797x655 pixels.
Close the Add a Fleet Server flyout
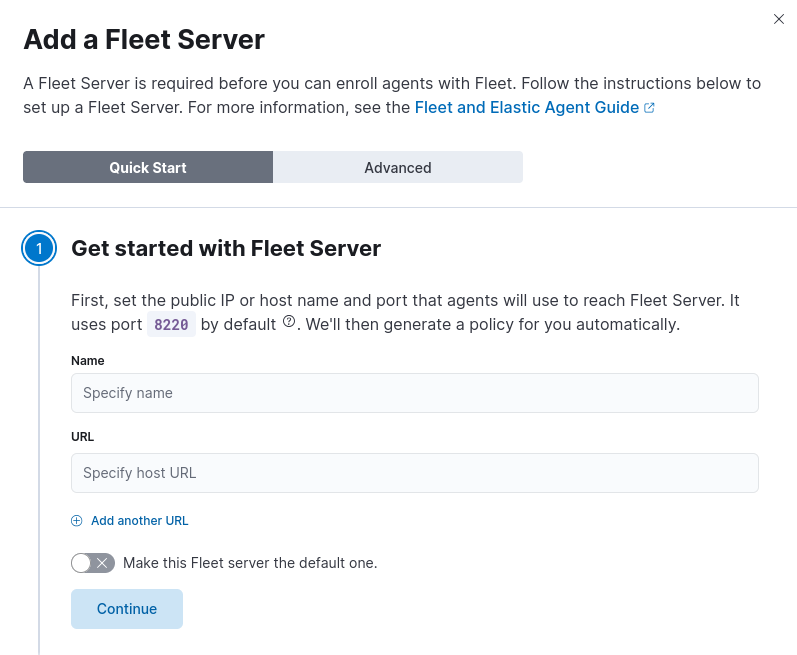coord(778,19)
